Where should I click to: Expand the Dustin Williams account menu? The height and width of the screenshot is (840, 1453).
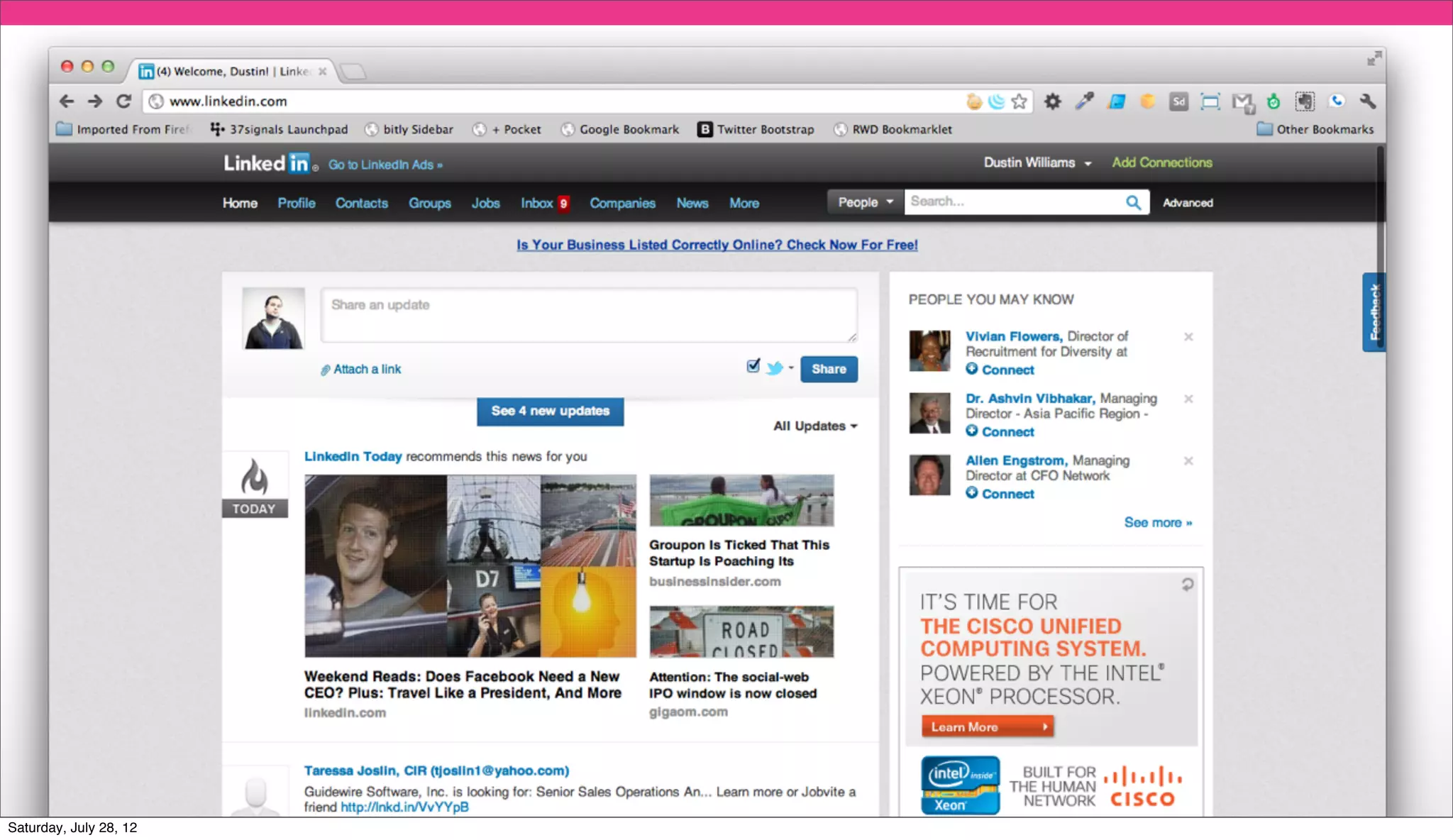(1037, 163)
